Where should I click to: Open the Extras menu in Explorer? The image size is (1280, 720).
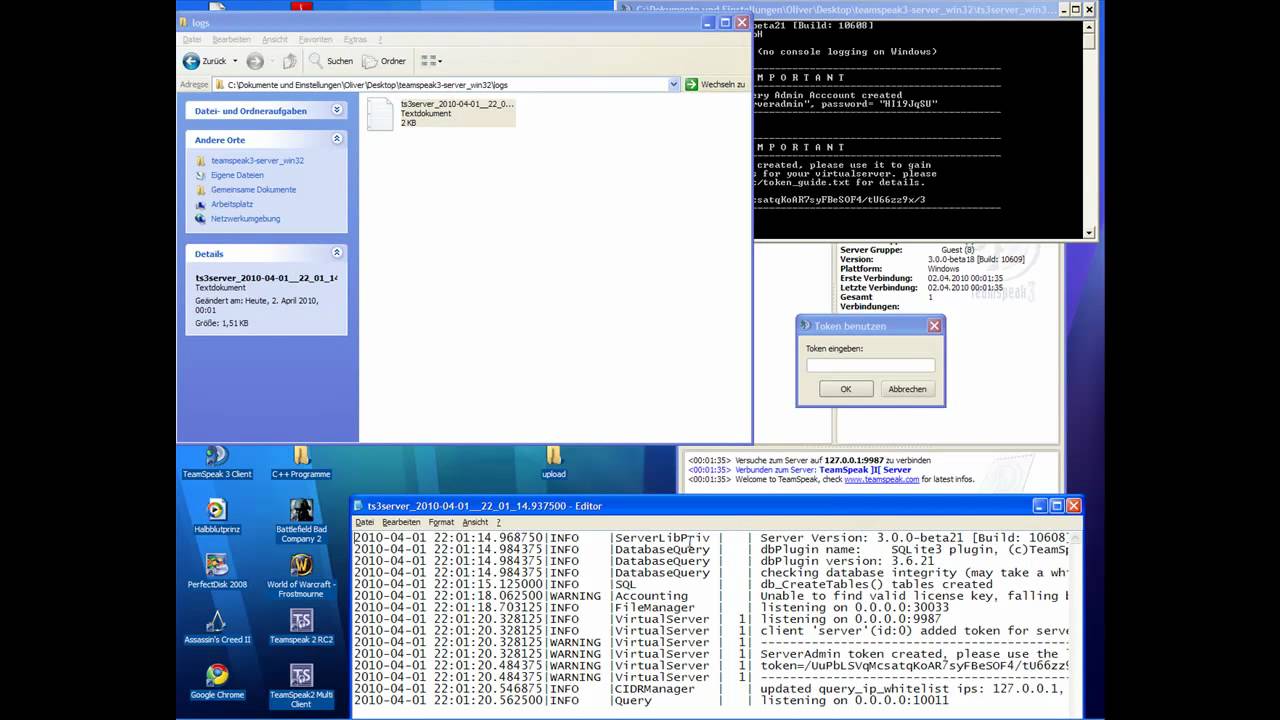(355, 40)
